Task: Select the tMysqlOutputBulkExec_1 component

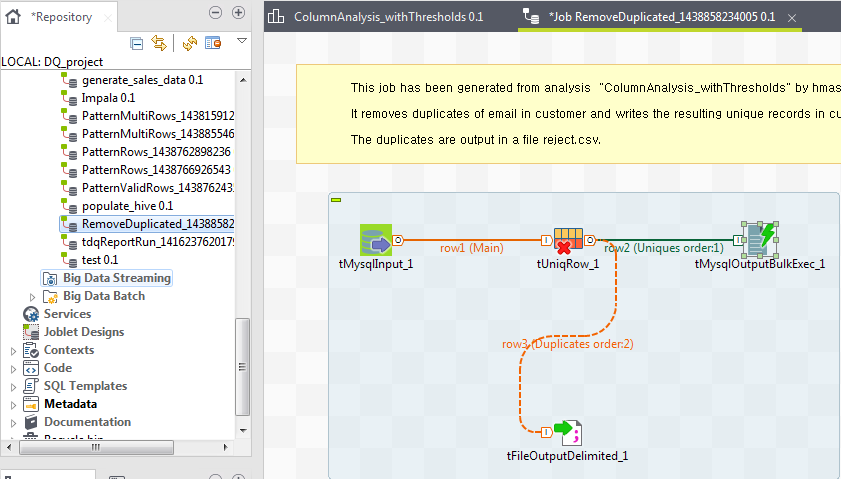Action: [x=760, y=240]
